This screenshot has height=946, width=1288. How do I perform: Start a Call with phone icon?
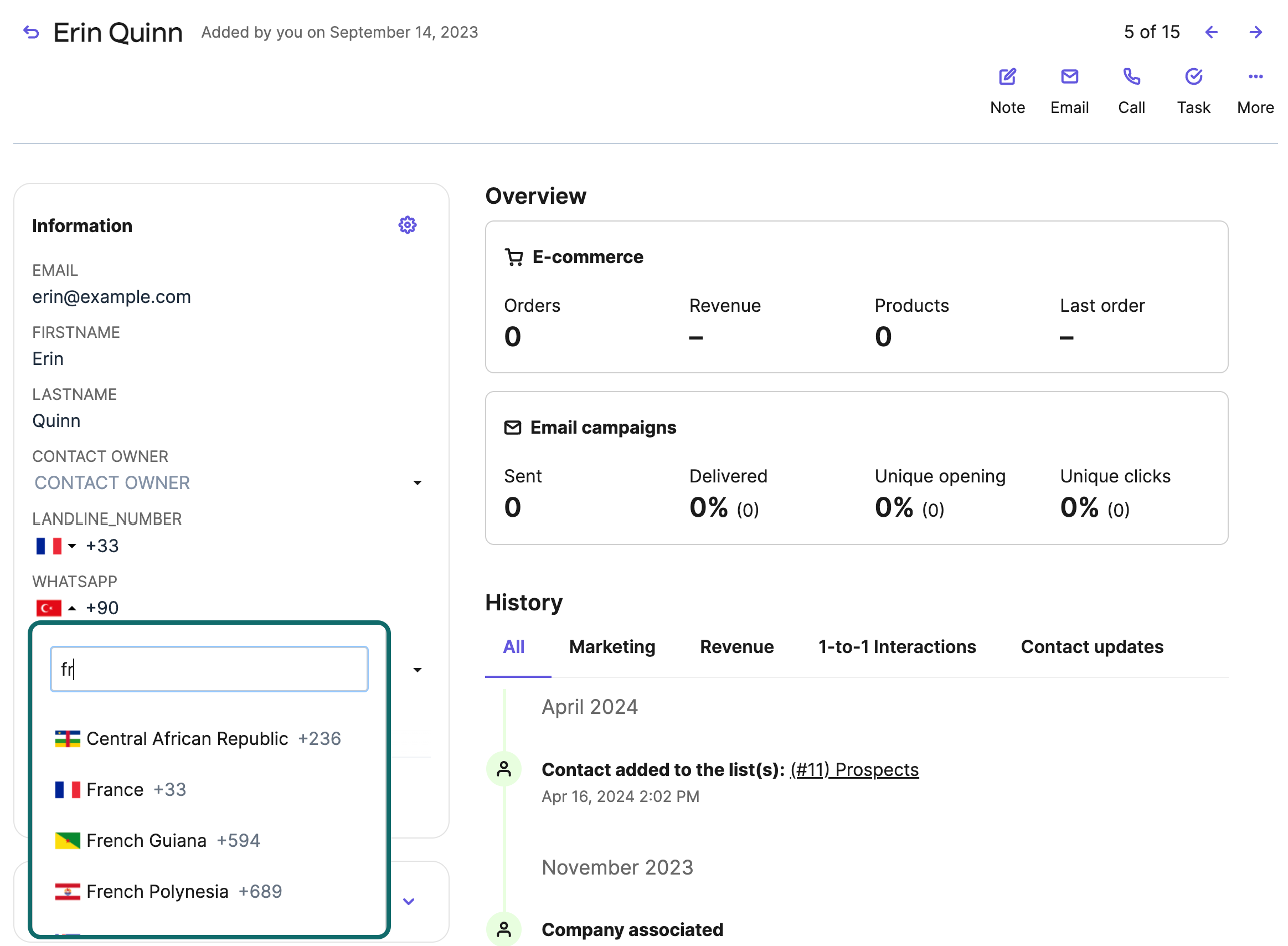1131,77
